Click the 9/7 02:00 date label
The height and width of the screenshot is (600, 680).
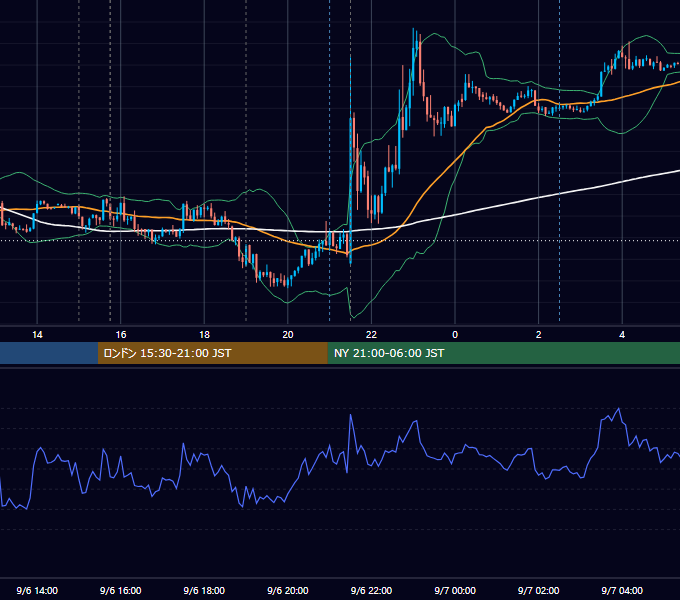(x=539, y=590)
